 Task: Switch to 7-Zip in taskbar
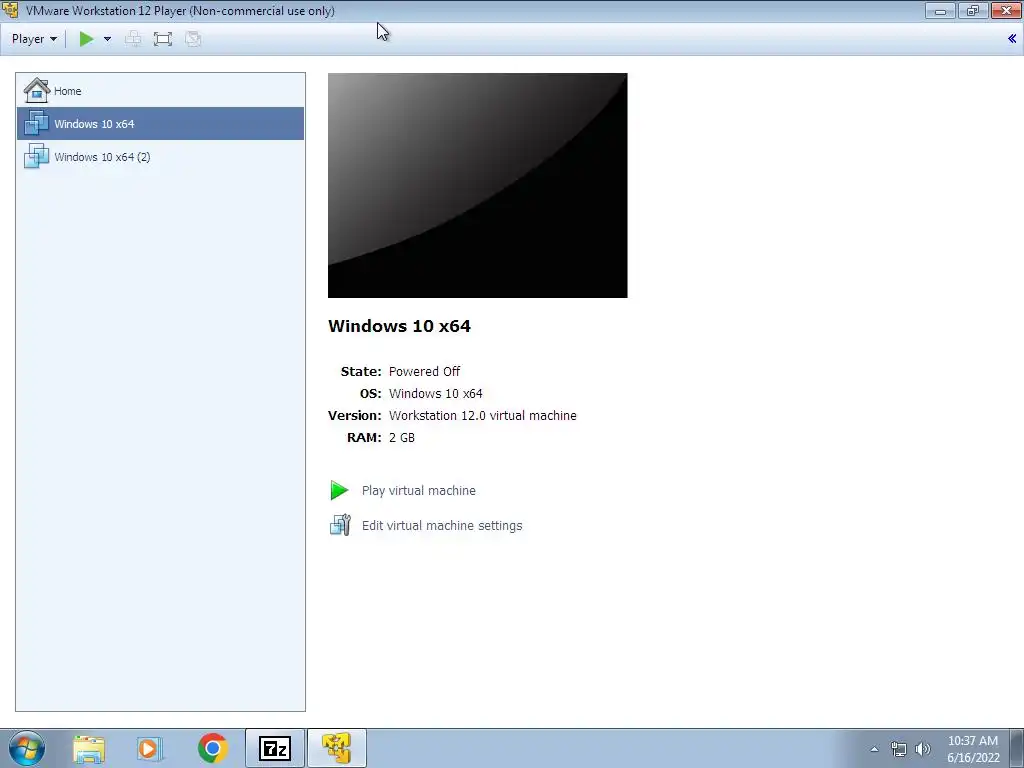[275, 748]
